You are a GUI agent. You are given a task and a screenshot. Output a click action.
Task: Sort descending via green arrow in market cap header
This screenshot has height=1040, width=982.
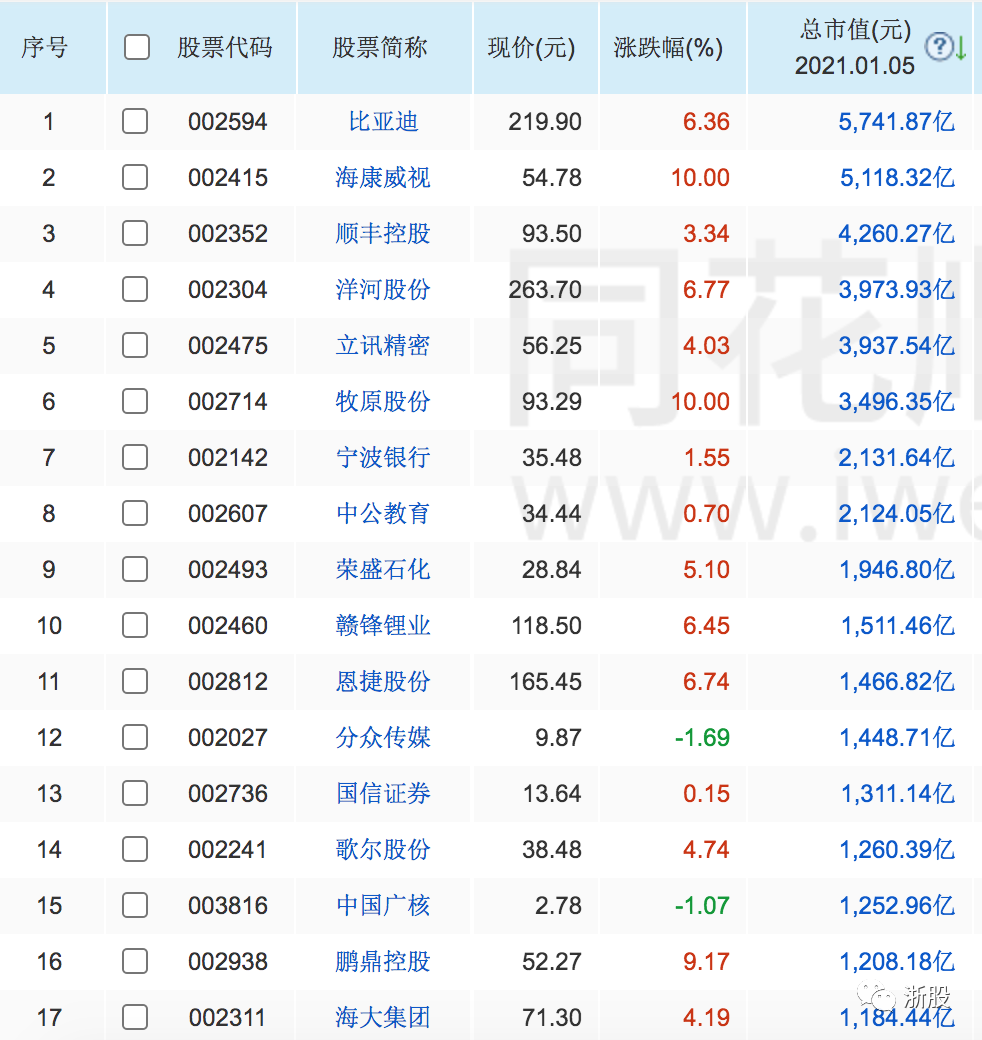click(960, 47)
